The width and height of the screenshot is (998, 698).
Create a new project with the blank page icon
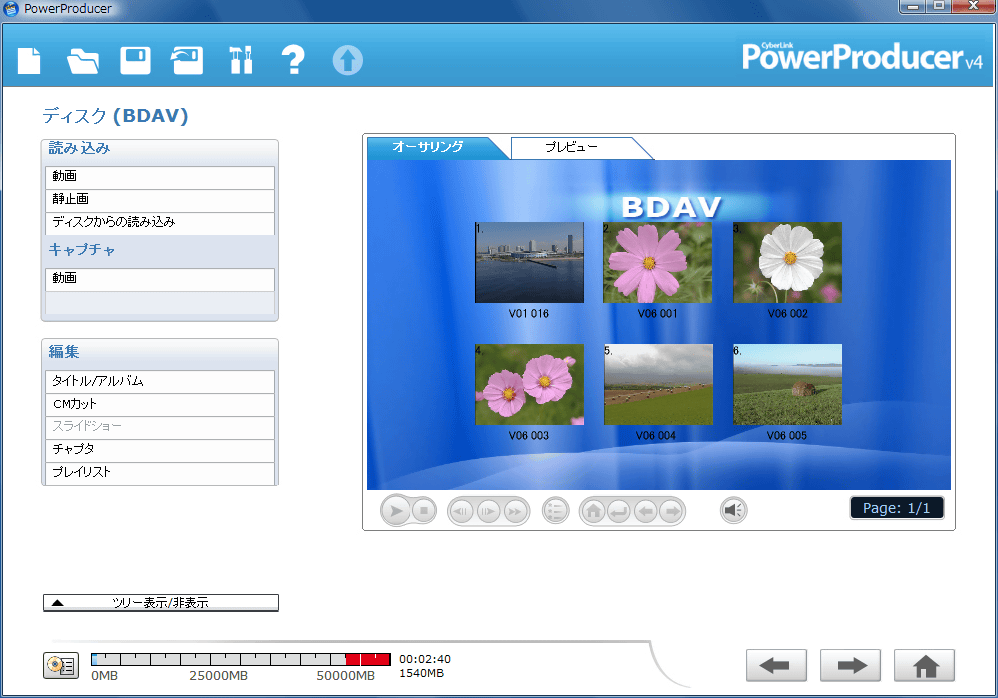29,61
